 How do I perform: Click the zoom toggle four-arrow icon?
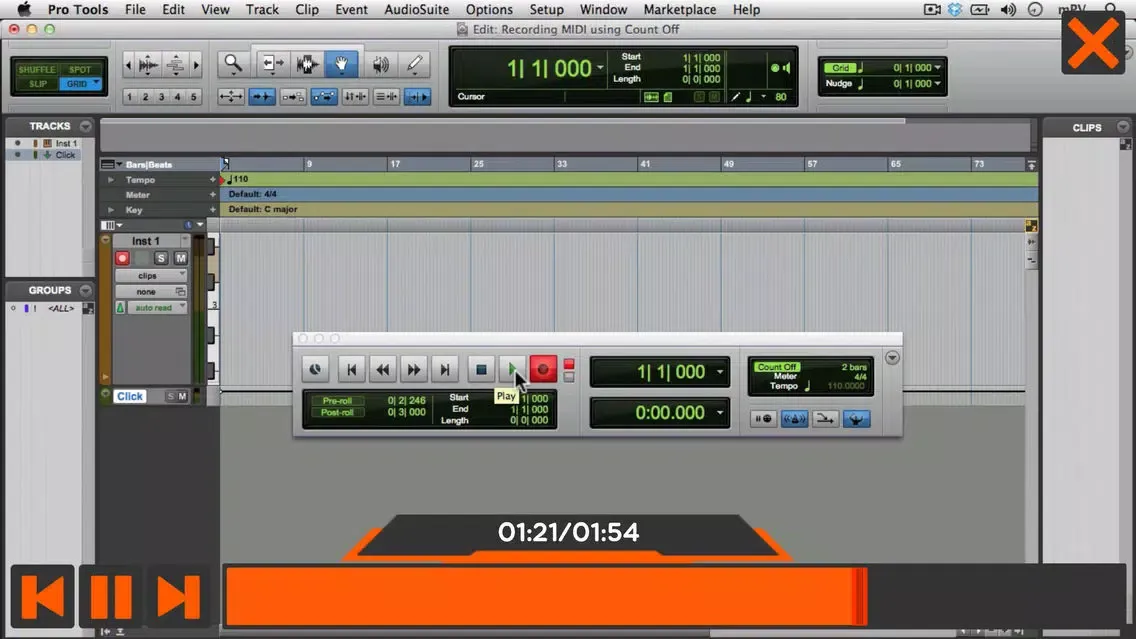coord(231,96)
